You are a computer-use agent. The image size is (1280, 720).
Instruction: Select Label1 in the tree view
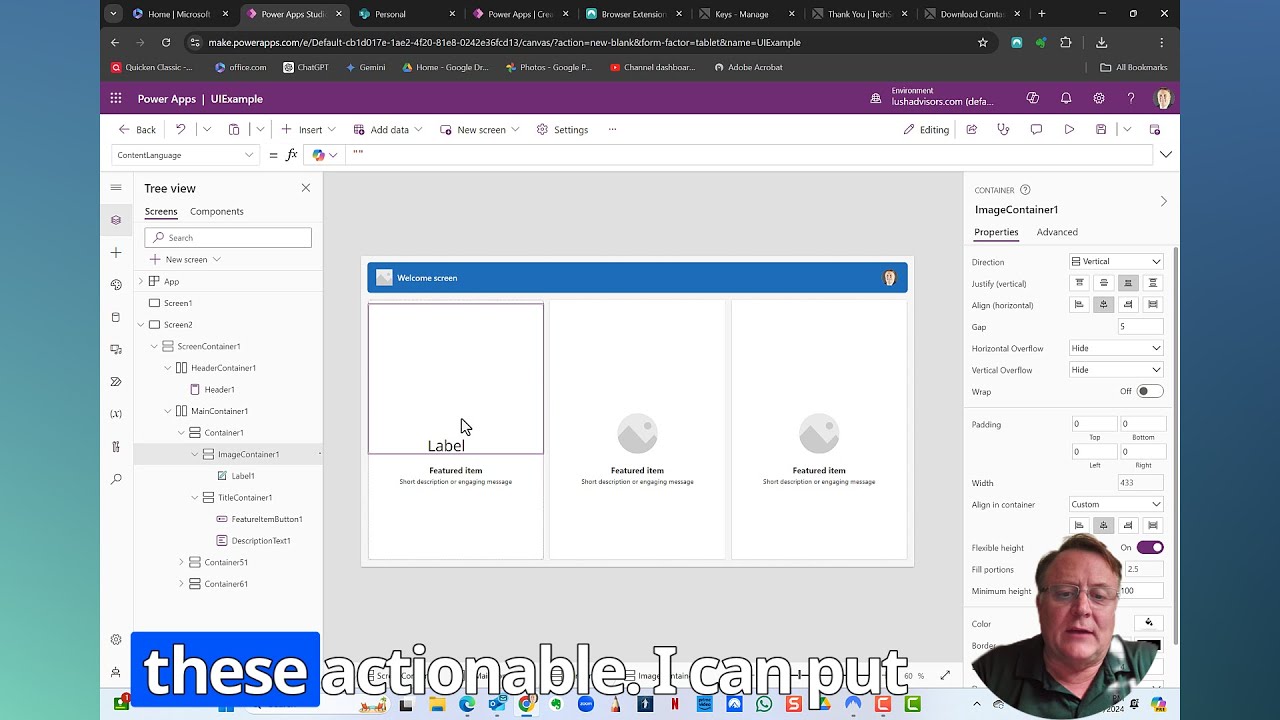[x=243, y=476]
